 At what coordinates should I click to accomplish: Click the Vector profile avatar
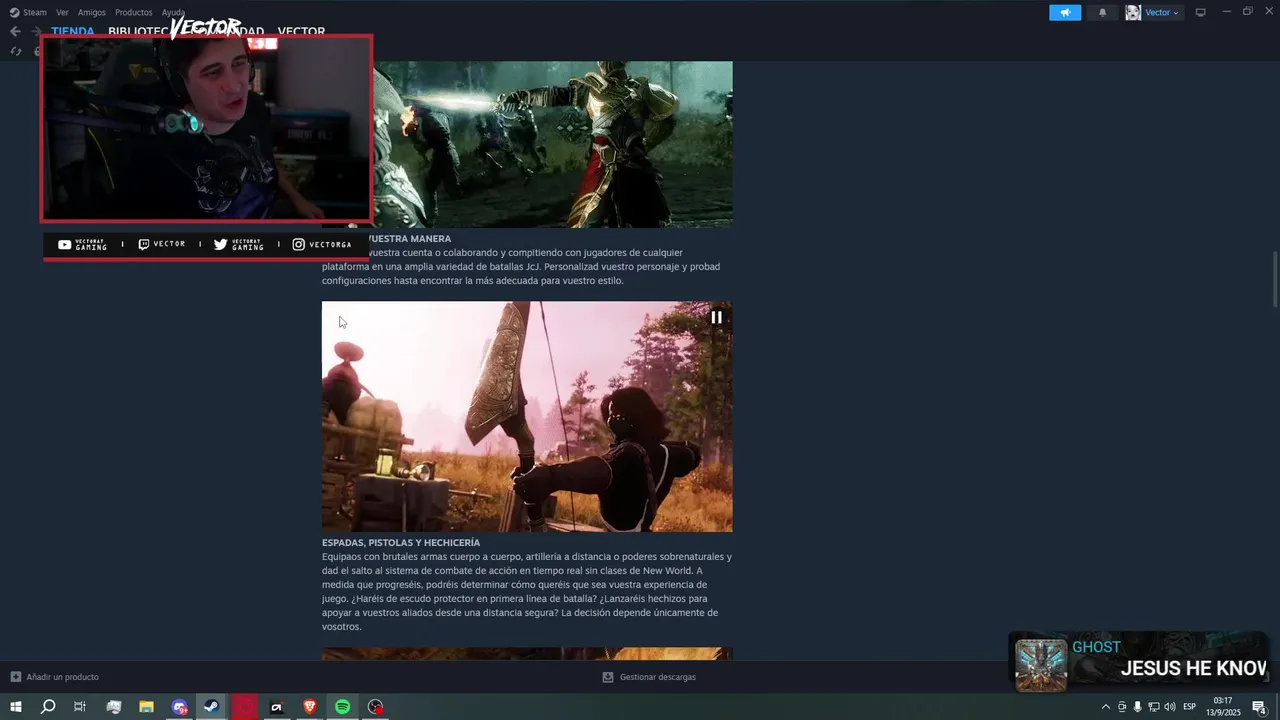[x=1133, y=12]
